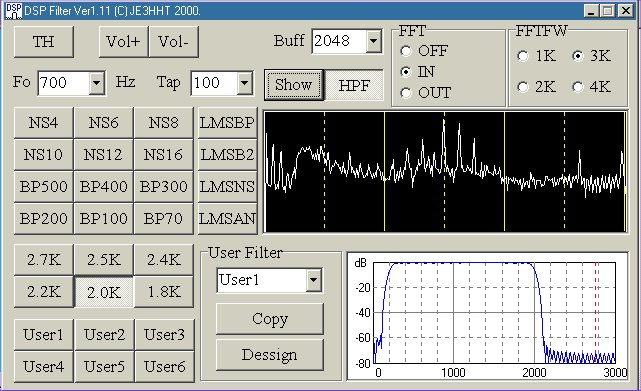The width and height of the screenshot is (641, 391).
Task: Increase volume with Vol+ button
Action: pos(123,42)
